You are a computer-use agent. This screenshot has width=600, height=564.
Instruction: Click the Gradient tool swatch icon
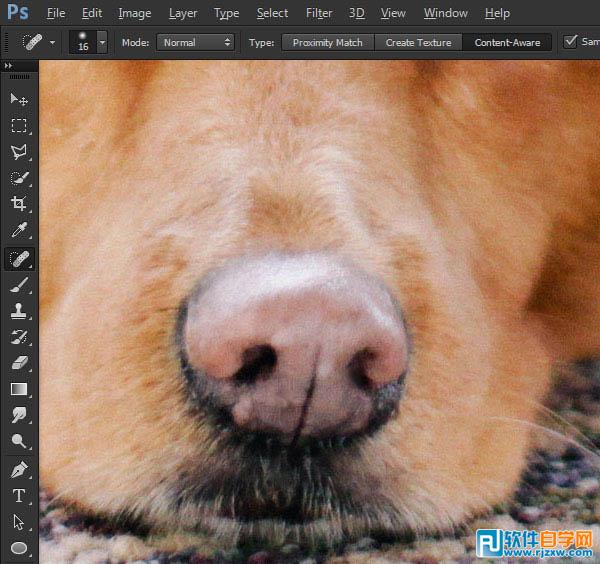point(19,389)
